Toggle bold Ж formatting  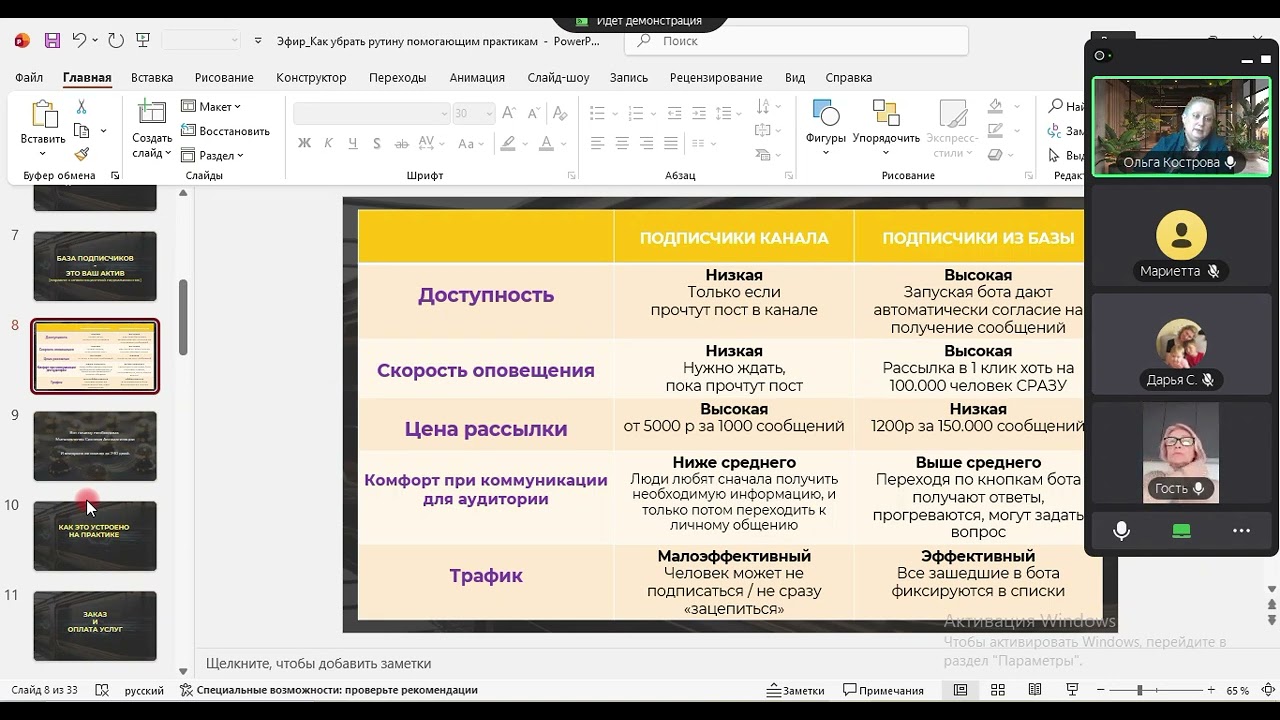click(304, 143)
